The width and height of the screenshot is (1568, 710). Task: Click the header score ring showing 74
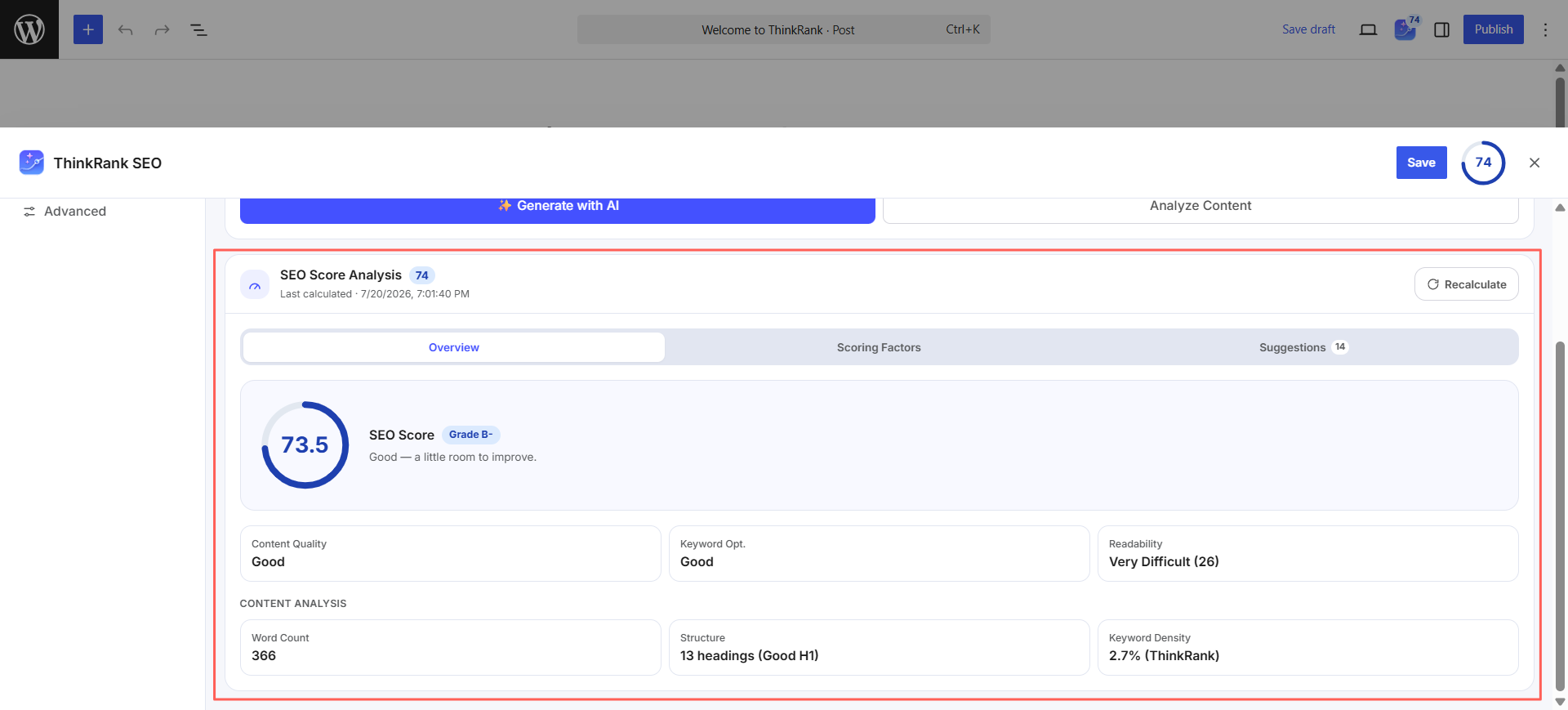[x=1483, y=163]
